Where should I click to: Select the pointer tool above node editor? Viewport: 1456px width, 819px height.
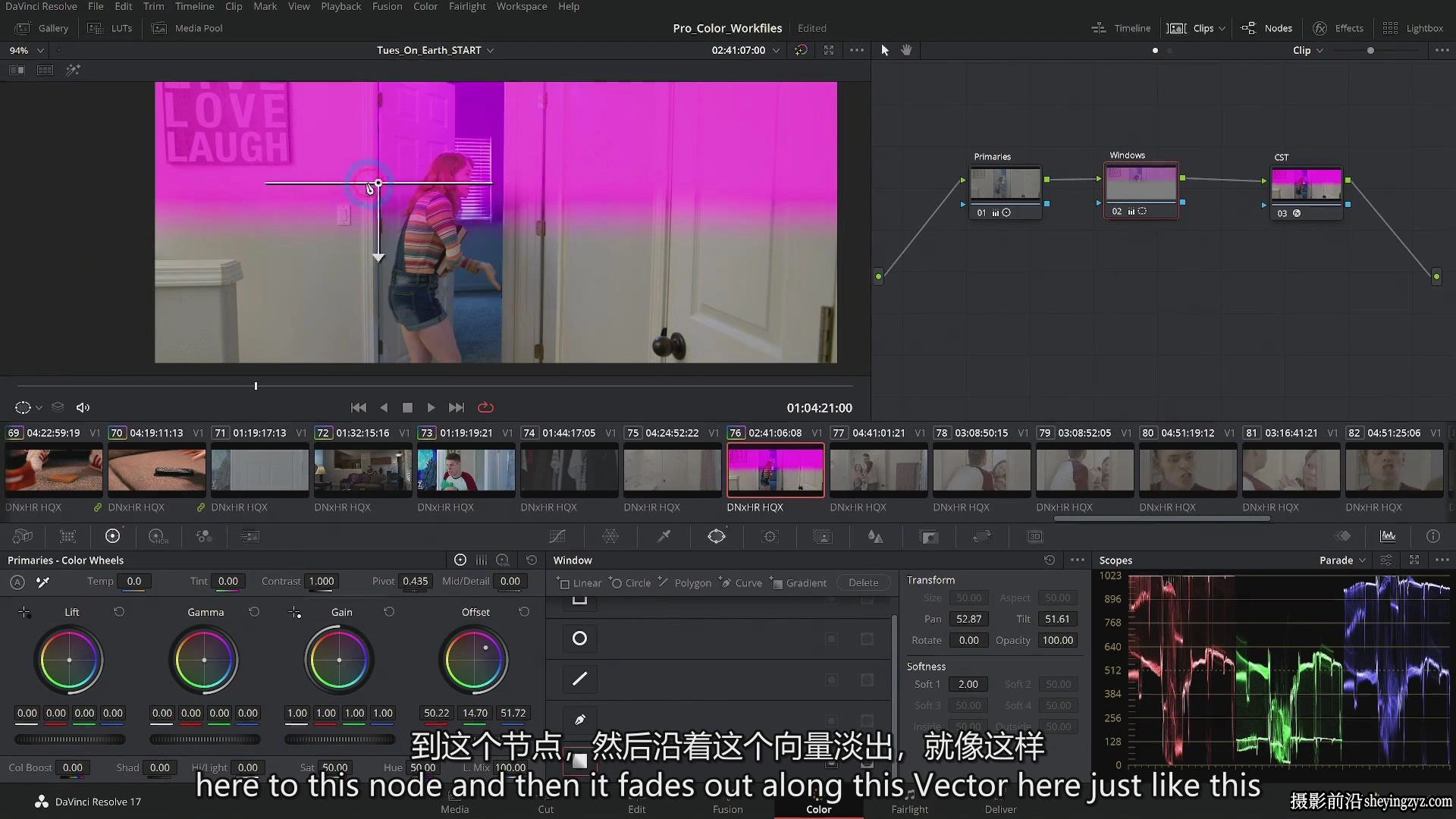(884, 50)
